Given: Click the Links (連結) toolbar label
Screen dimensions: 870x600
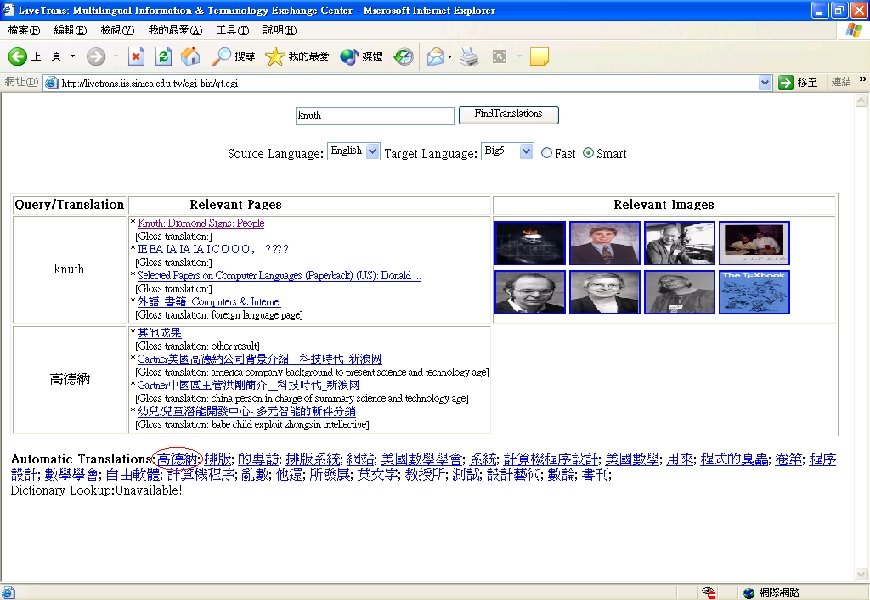Looking at the screenshot, I should [841, 82].
